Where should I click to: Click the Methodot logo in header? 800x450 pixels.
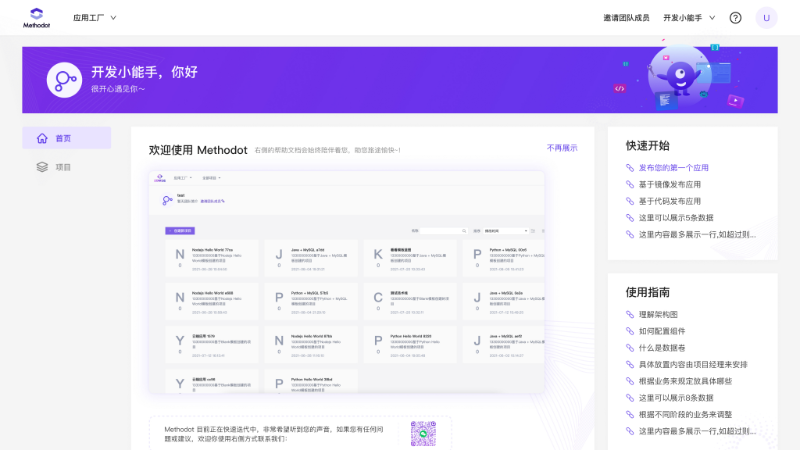point(37,17)
